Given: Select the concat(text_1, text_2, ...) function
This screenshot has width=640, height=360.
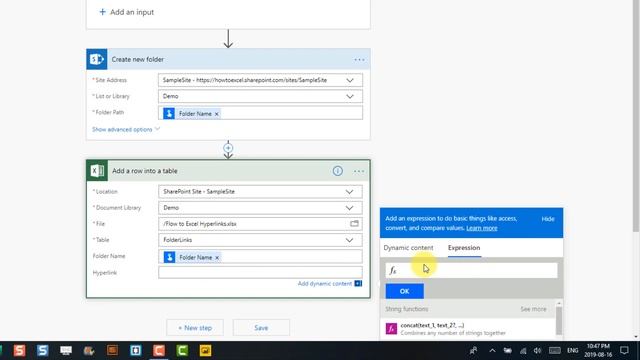Looking at the screenshot, I should click(432, 325).
